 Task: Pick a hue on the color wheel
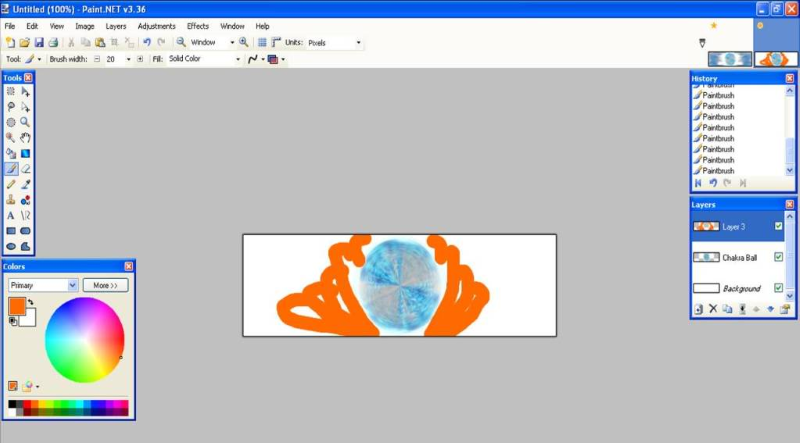point(85,340)
